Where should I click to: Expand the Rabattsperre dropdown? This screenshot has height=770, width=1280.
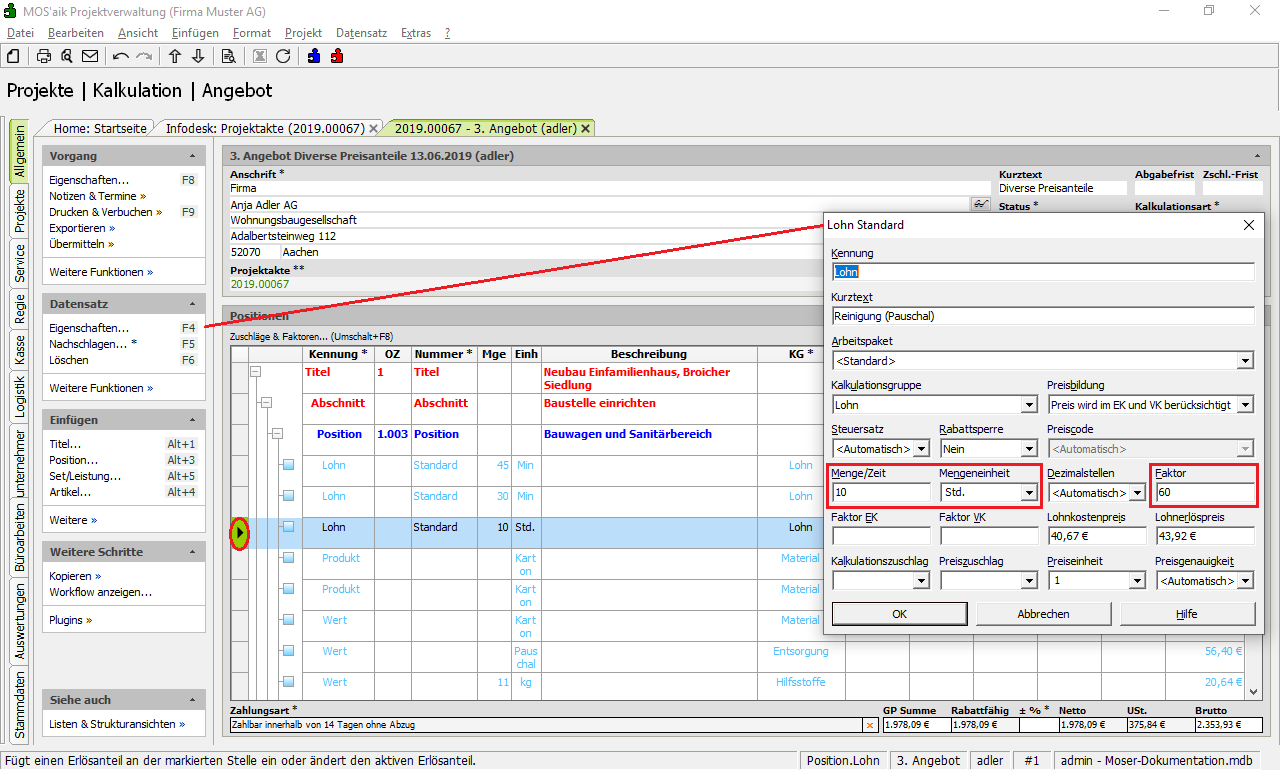[1029, 449]
